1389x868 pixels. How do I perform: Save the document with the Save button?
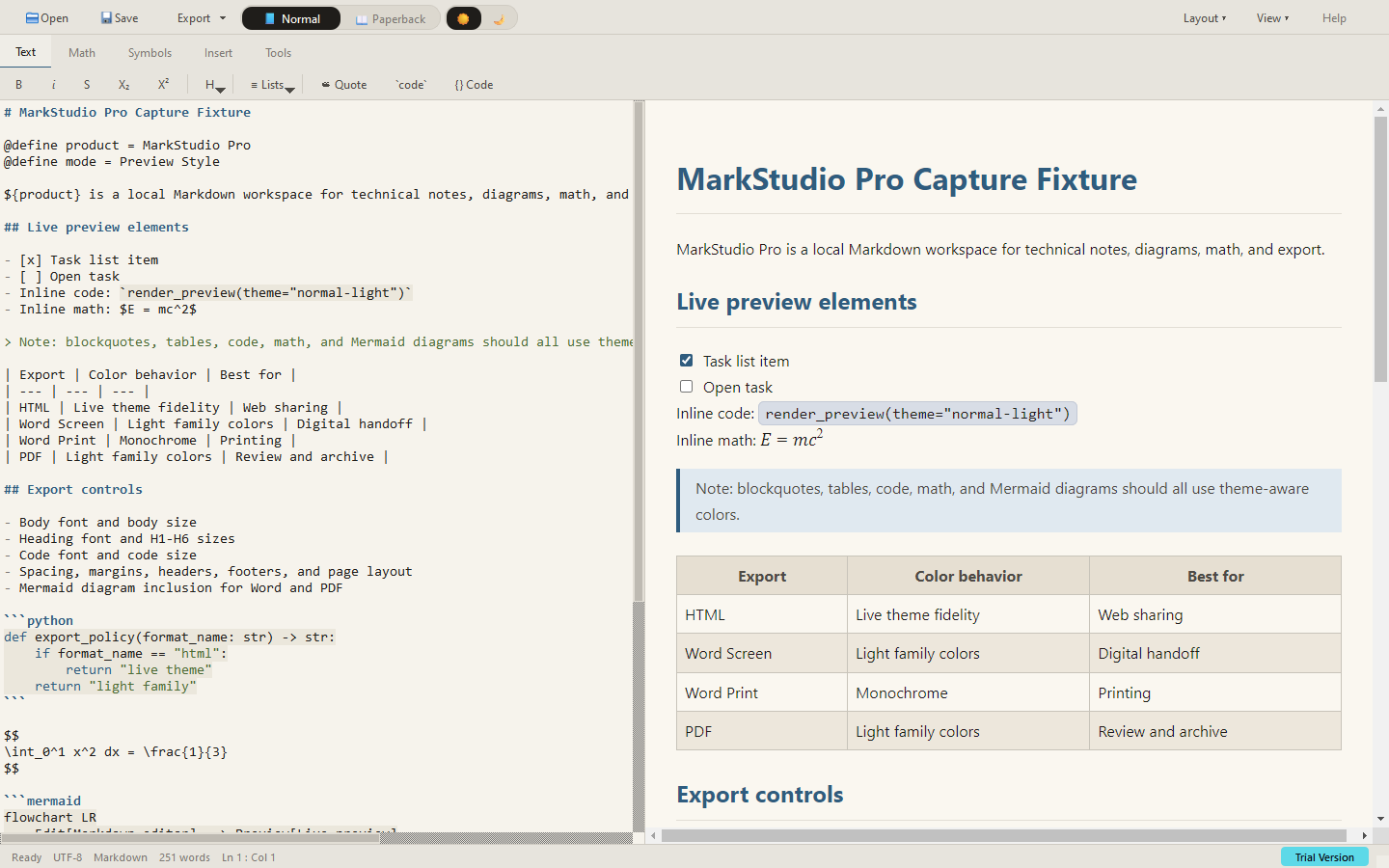coord(120,18)
